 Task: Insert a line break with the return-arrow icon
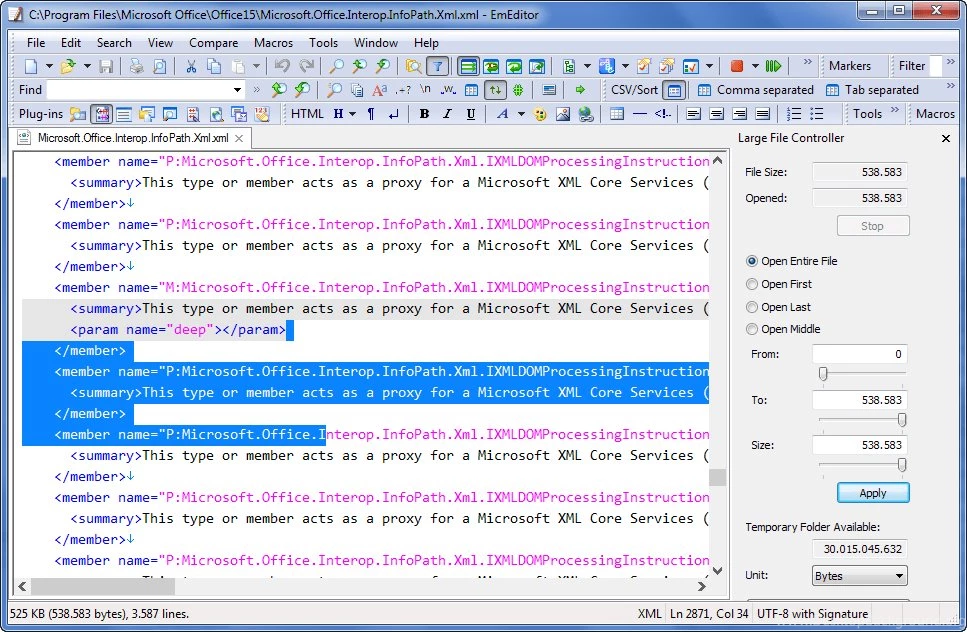tap(393, 113)
